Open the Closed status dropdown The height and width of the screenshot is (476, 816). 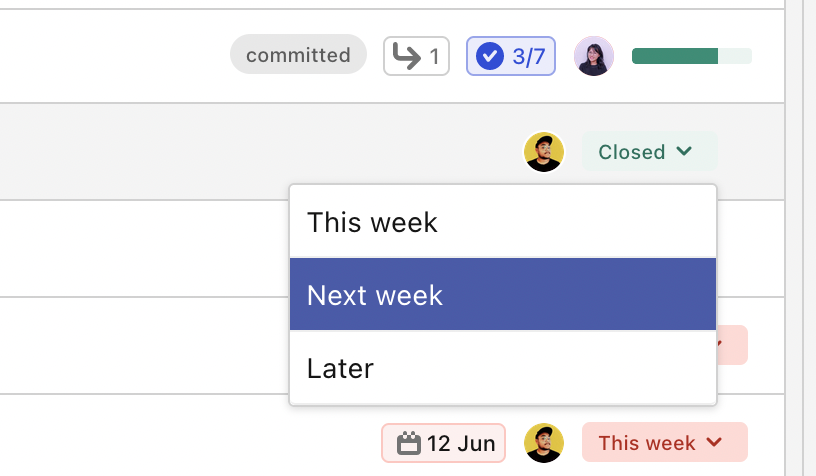(649, 151)
